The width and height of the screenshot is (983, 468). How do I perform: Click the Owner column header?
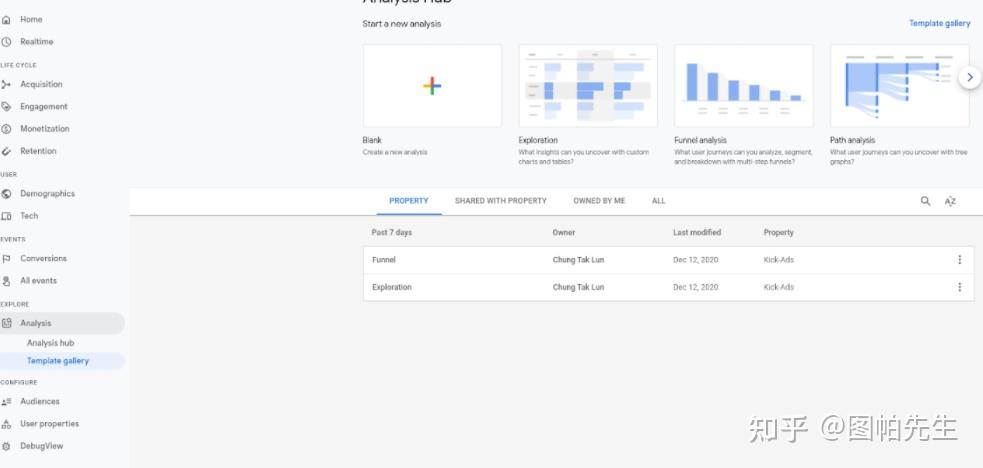(564, 232)
